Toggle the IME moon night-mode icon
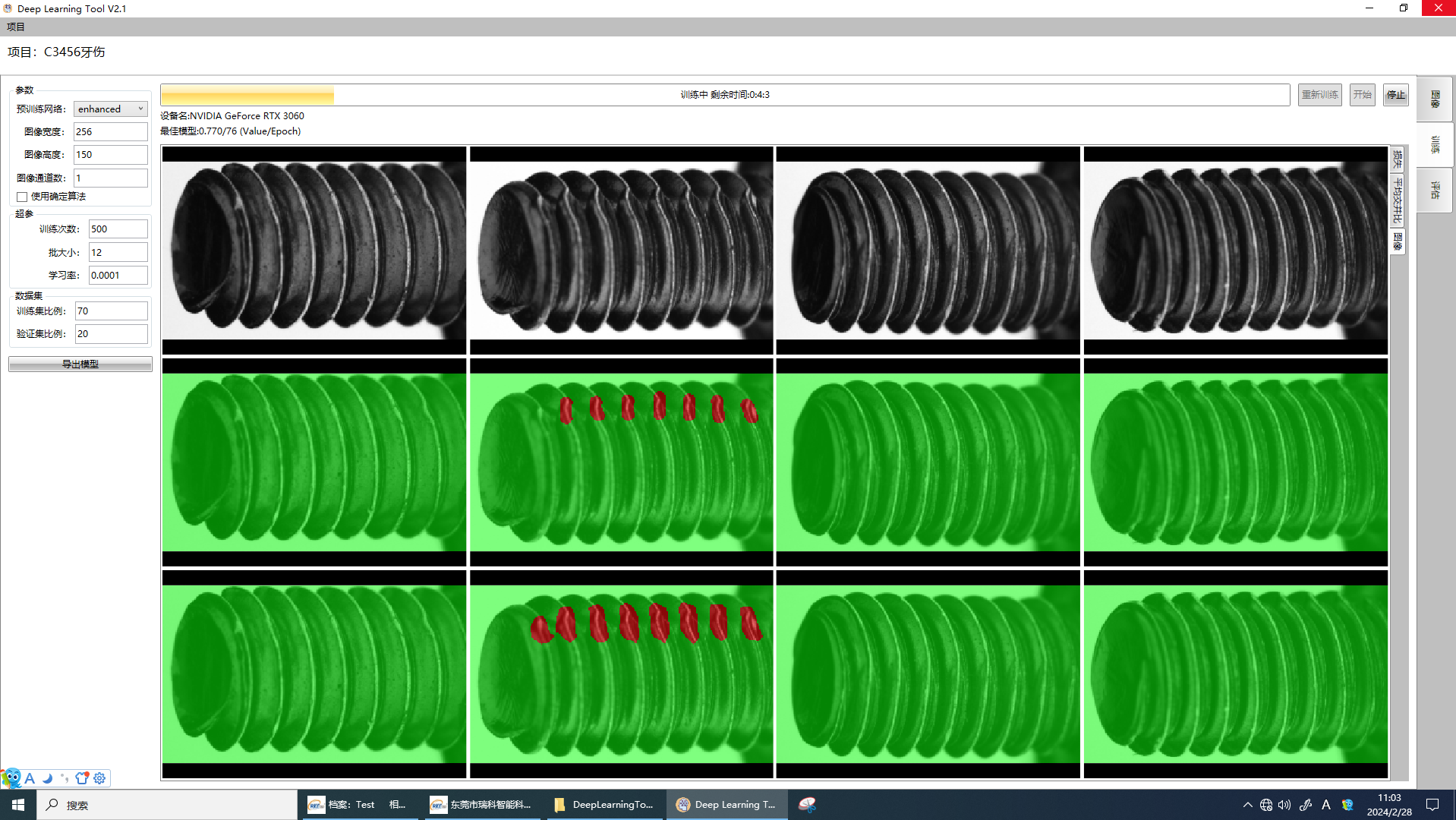This screenshot has width=1456, height=820. (x=47, y=778)
